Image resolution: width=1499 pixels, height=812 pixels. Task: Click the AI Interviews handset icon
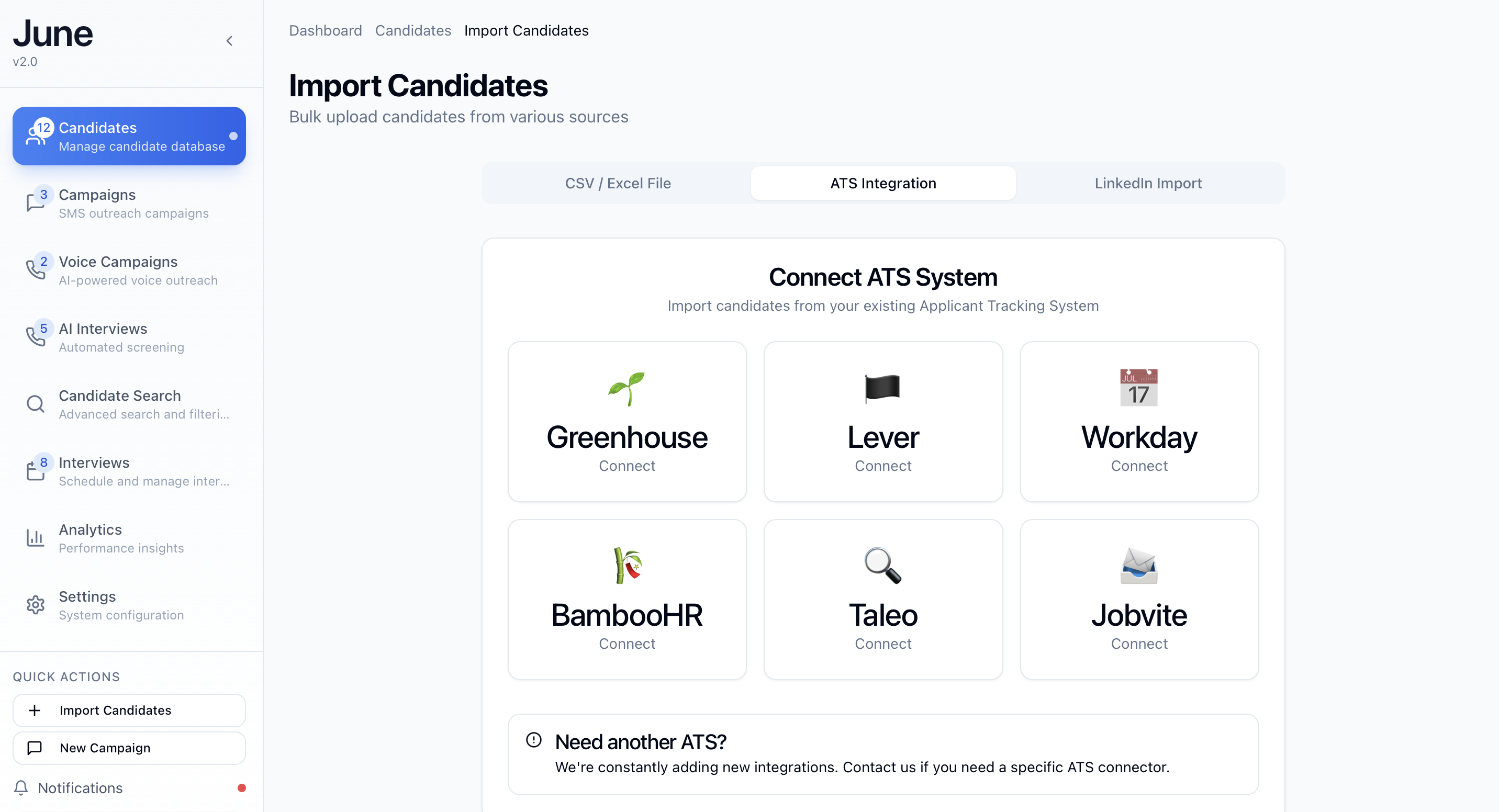[x=36, y=336]
